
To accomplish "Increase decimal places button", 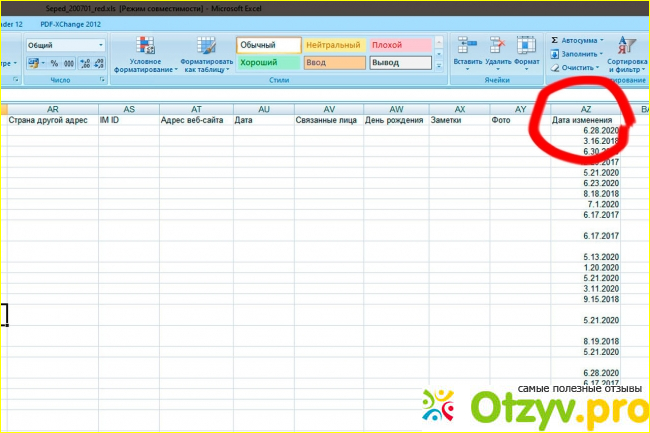I will tap(86, 62).
